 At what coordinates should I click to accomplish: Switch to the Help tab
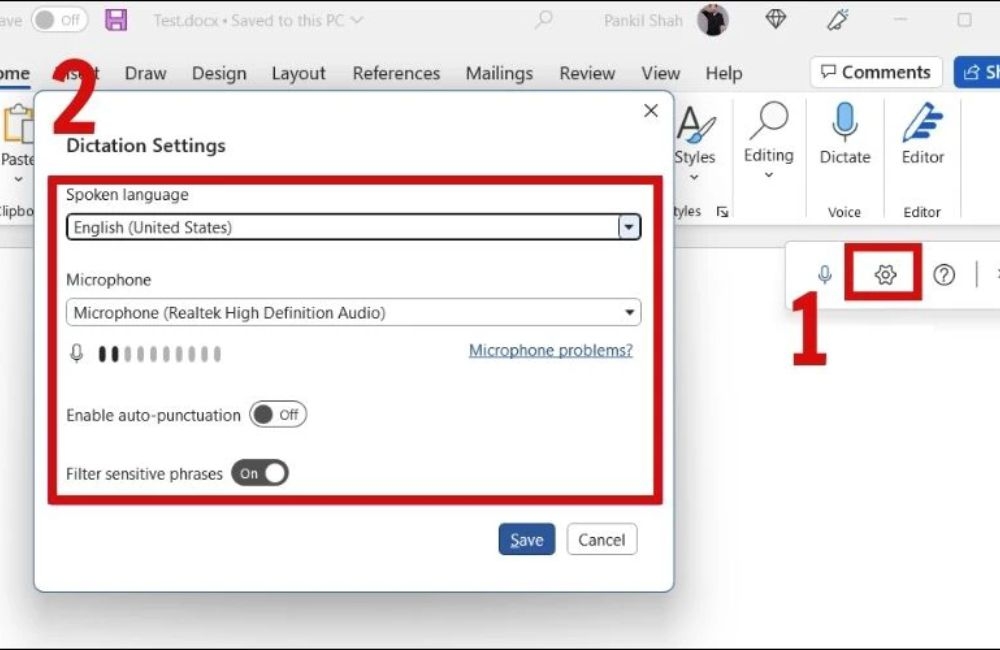click(x=723, y=73)
